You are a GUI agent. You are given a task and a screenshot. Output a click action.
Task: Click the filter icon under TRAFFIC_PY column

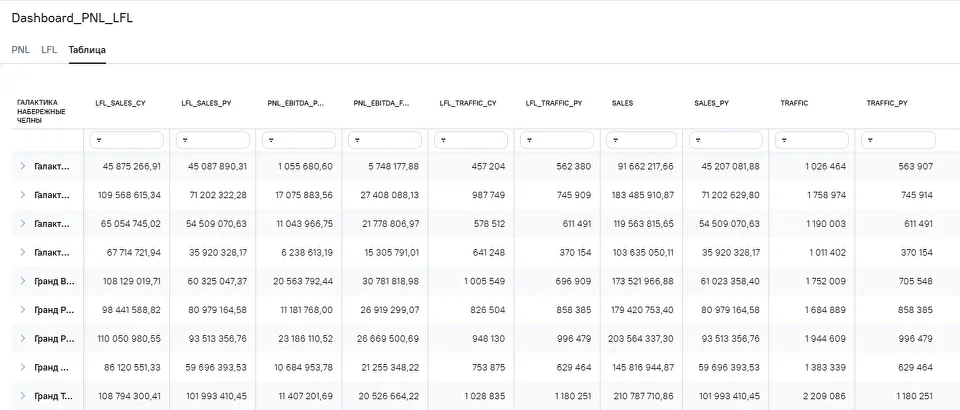(871, 141)
